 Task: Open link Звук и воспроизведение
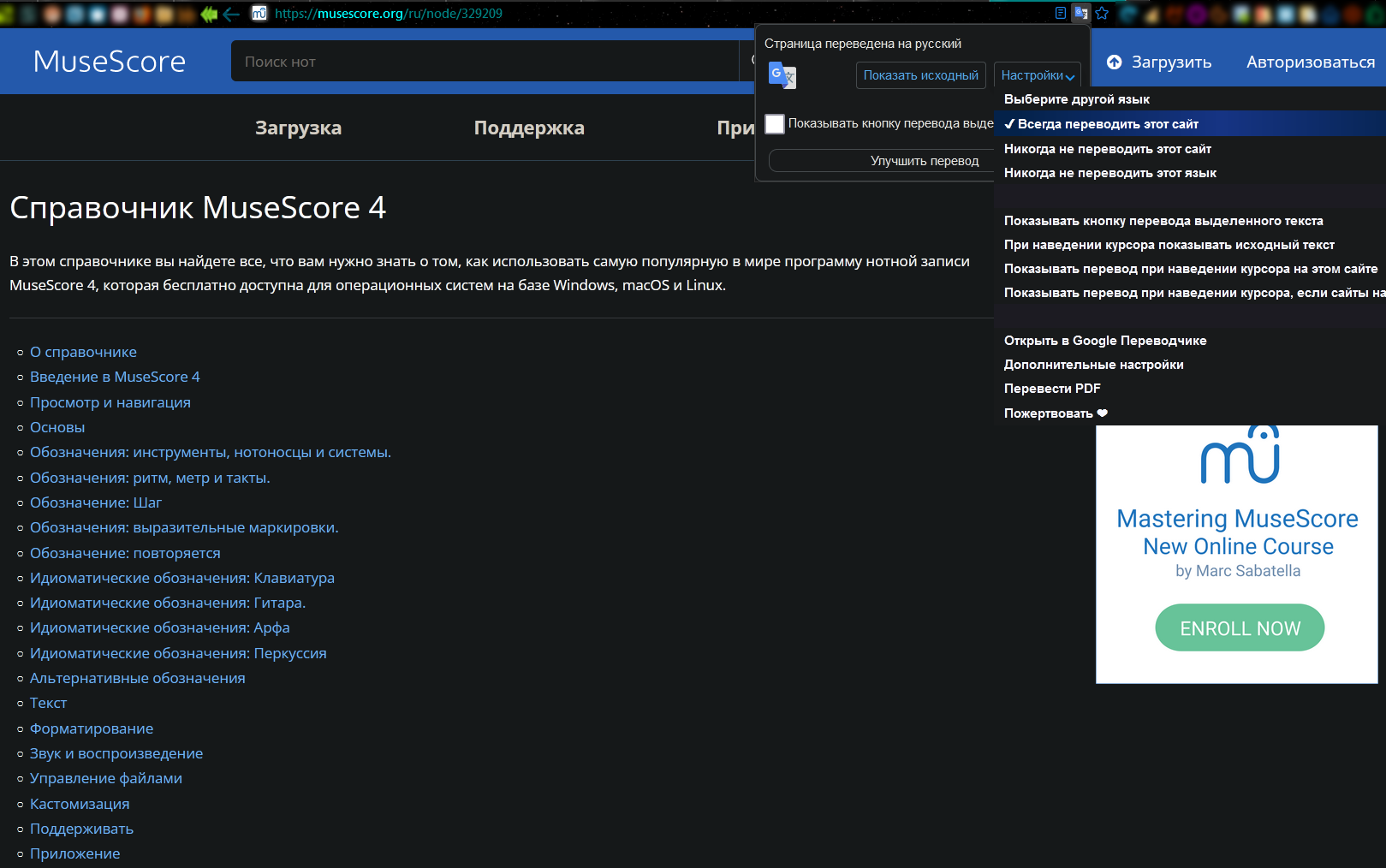click(116, 753)
